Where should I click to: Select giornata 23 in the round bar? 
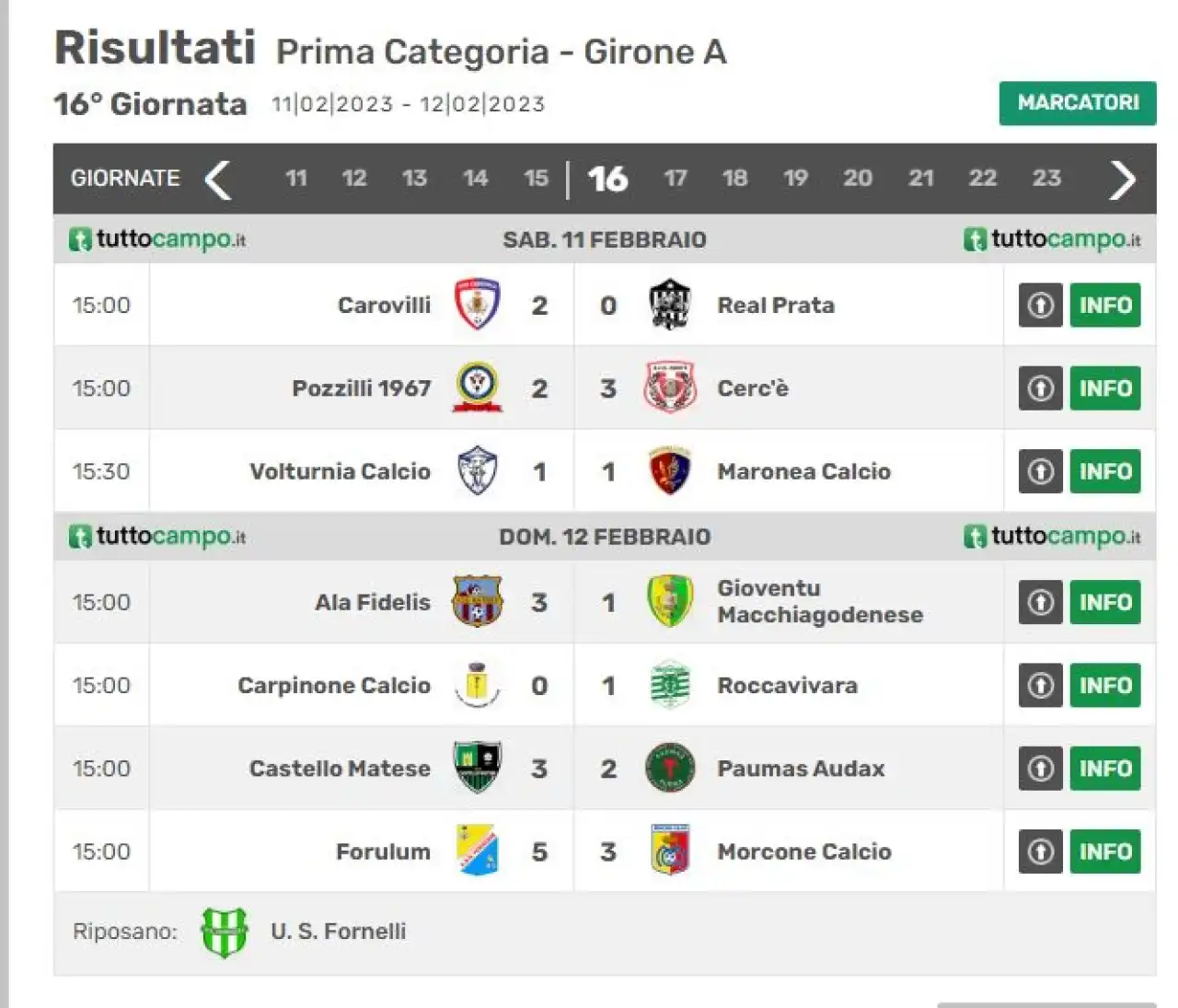1046,178
